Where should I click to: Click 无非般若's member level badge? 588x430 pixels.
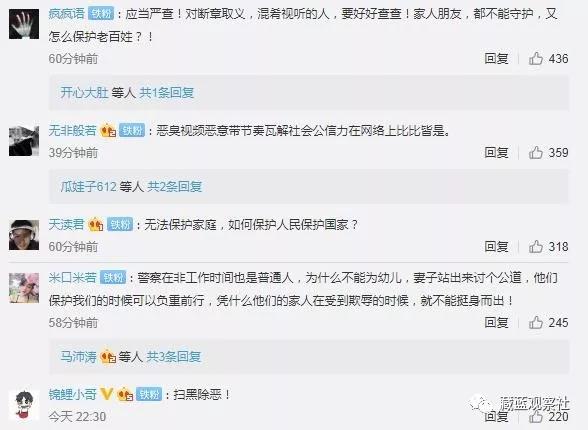pos(108,131)
